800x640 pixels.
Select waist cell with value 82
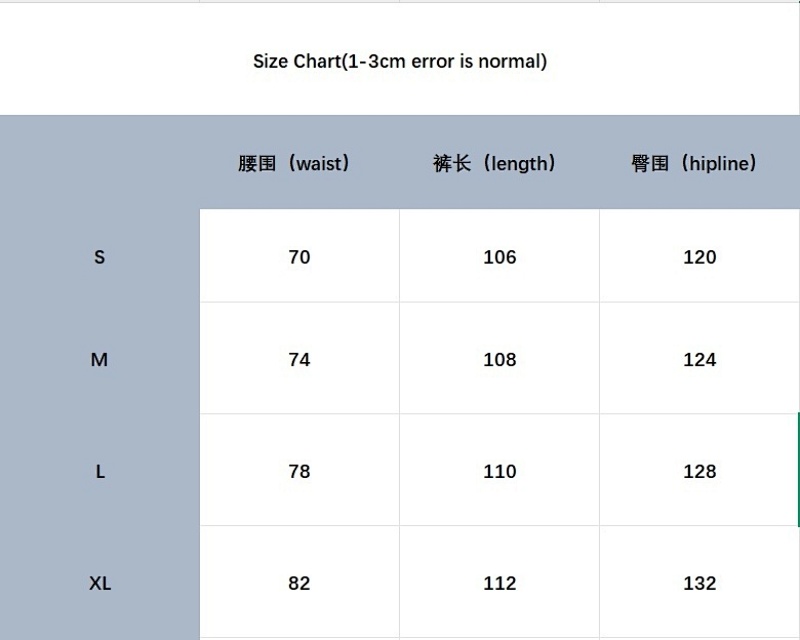[299, 582]
